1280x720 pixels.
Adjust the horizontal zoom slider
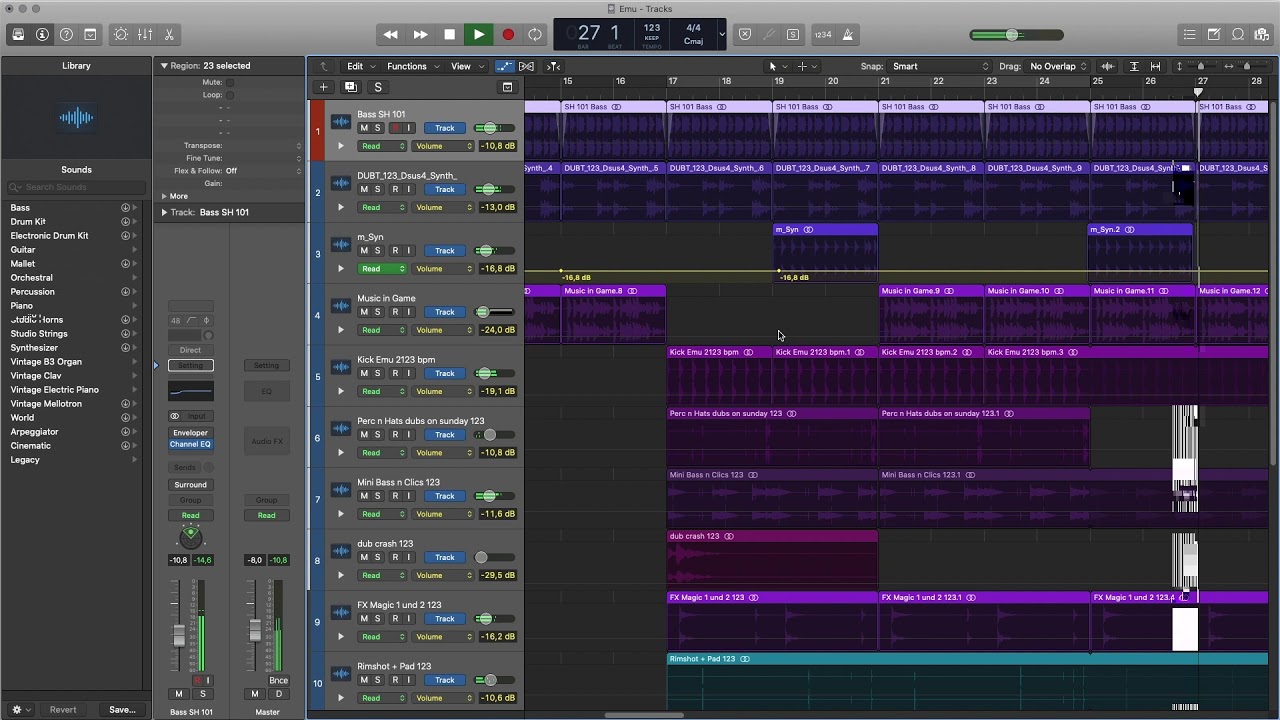click(x=1246, y=66)
